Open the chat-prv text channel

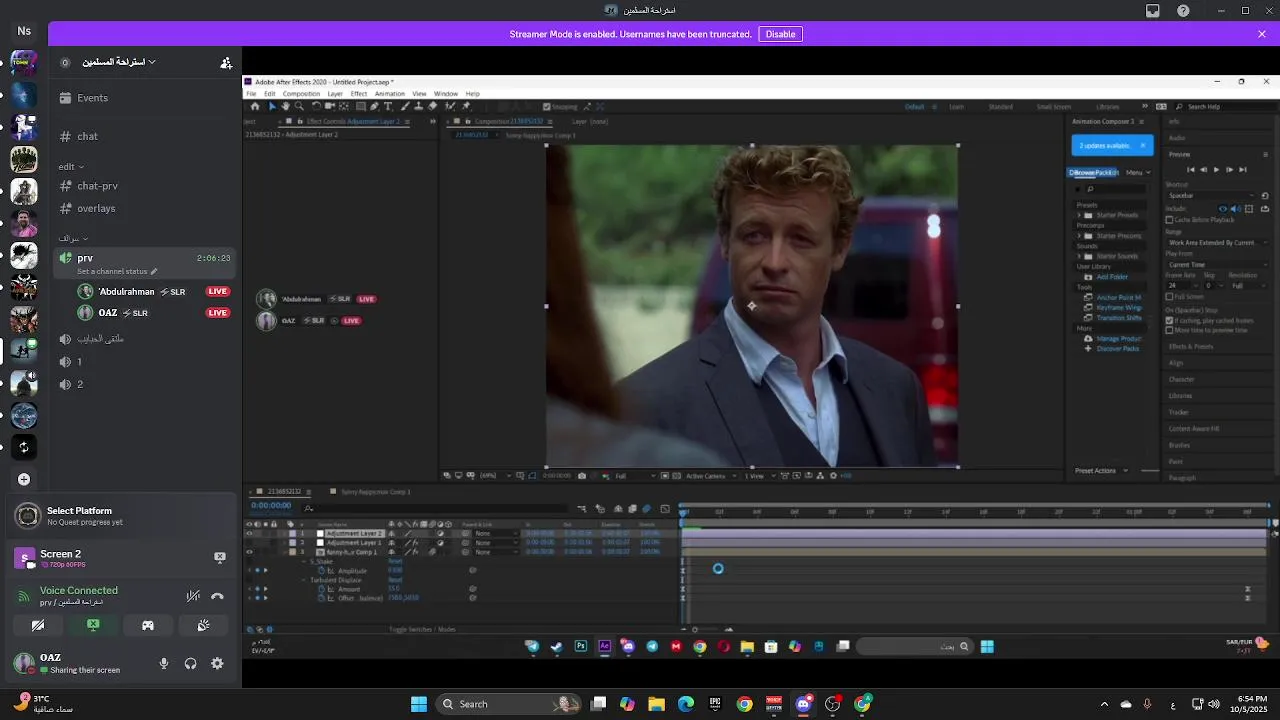pyautogui.click(x=145, y=186)
